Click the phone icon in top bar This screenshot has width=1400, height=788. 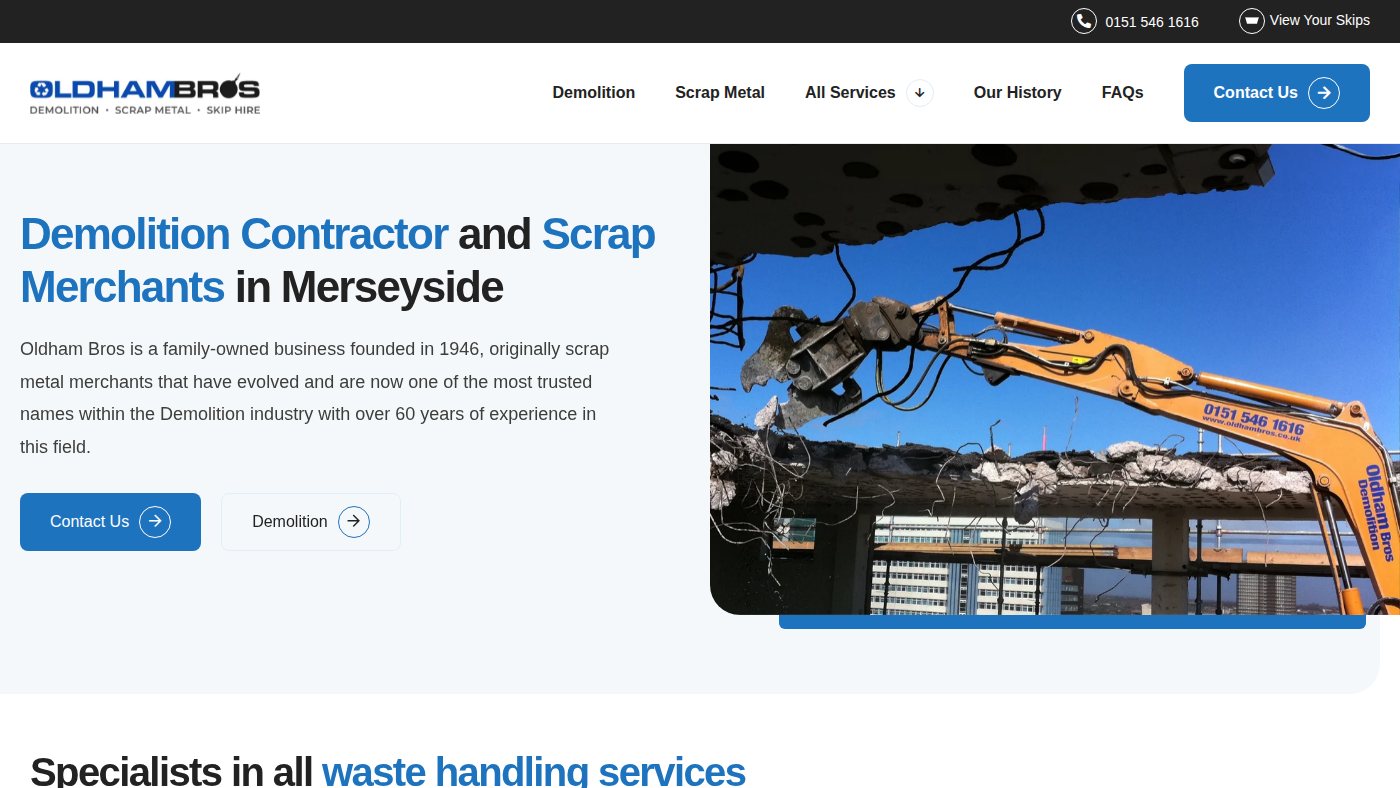pyautogui.click(x=1084, y=21)
